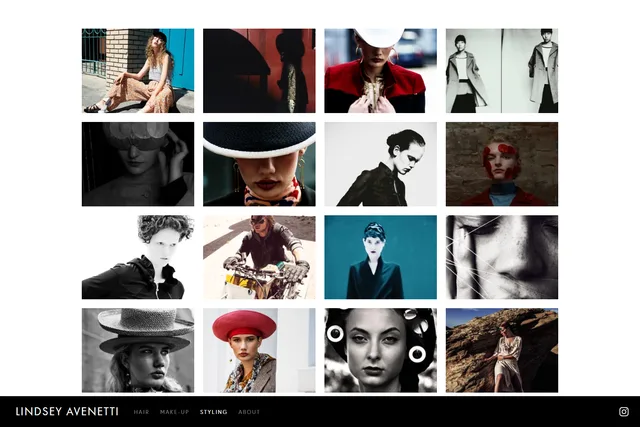This screenshot has width=640, height=427.
Task: Open grayscale photo with stacked straw hats
Action: 138,350
